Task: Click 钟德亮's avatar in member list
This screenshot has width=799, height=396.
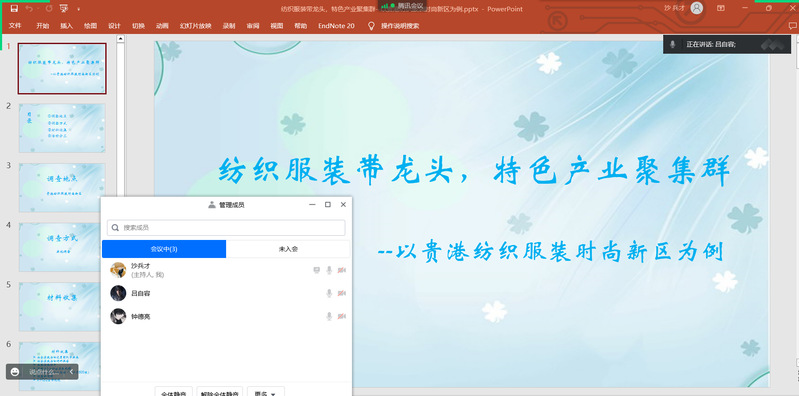Action: pyautogui.click(x=118, y=316)
